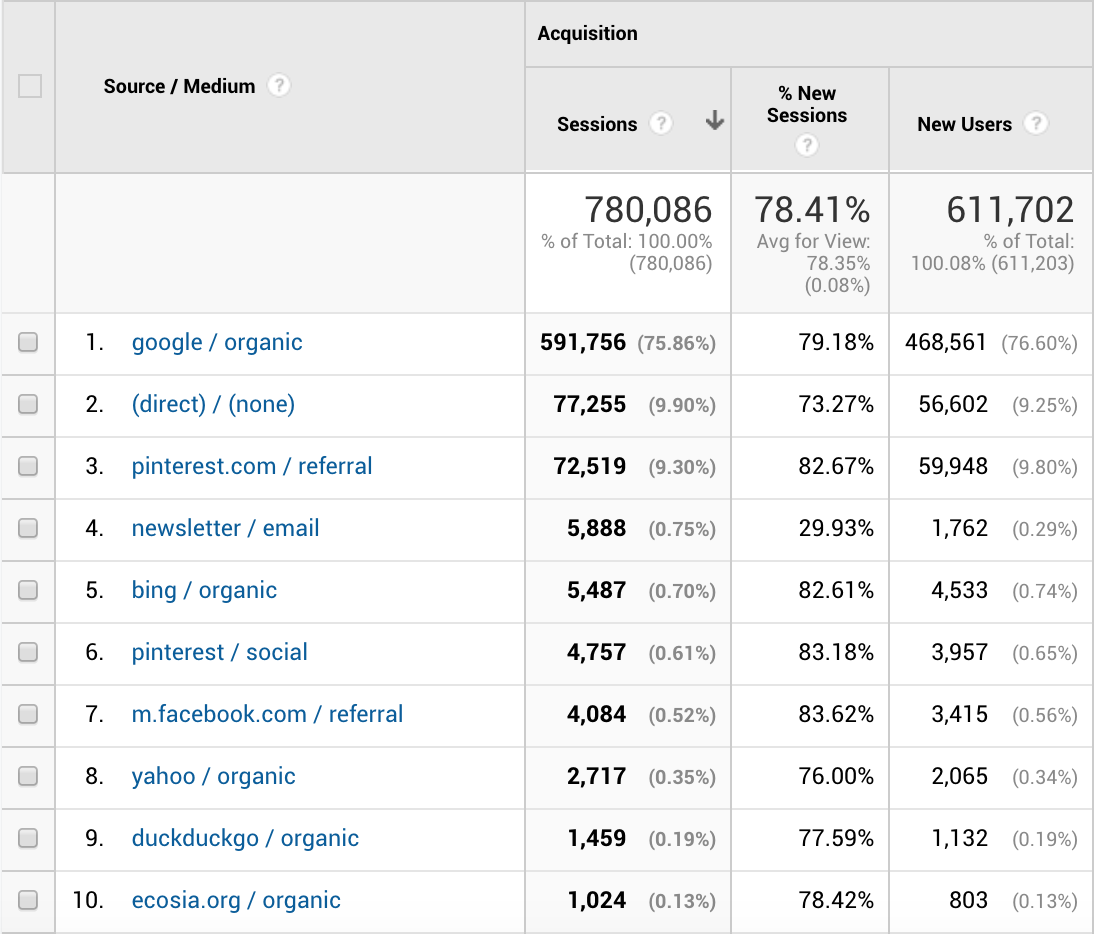This screenshot has width=1094, height=934.
Task: Select new users value 56,602
Action: pos(953,405)
